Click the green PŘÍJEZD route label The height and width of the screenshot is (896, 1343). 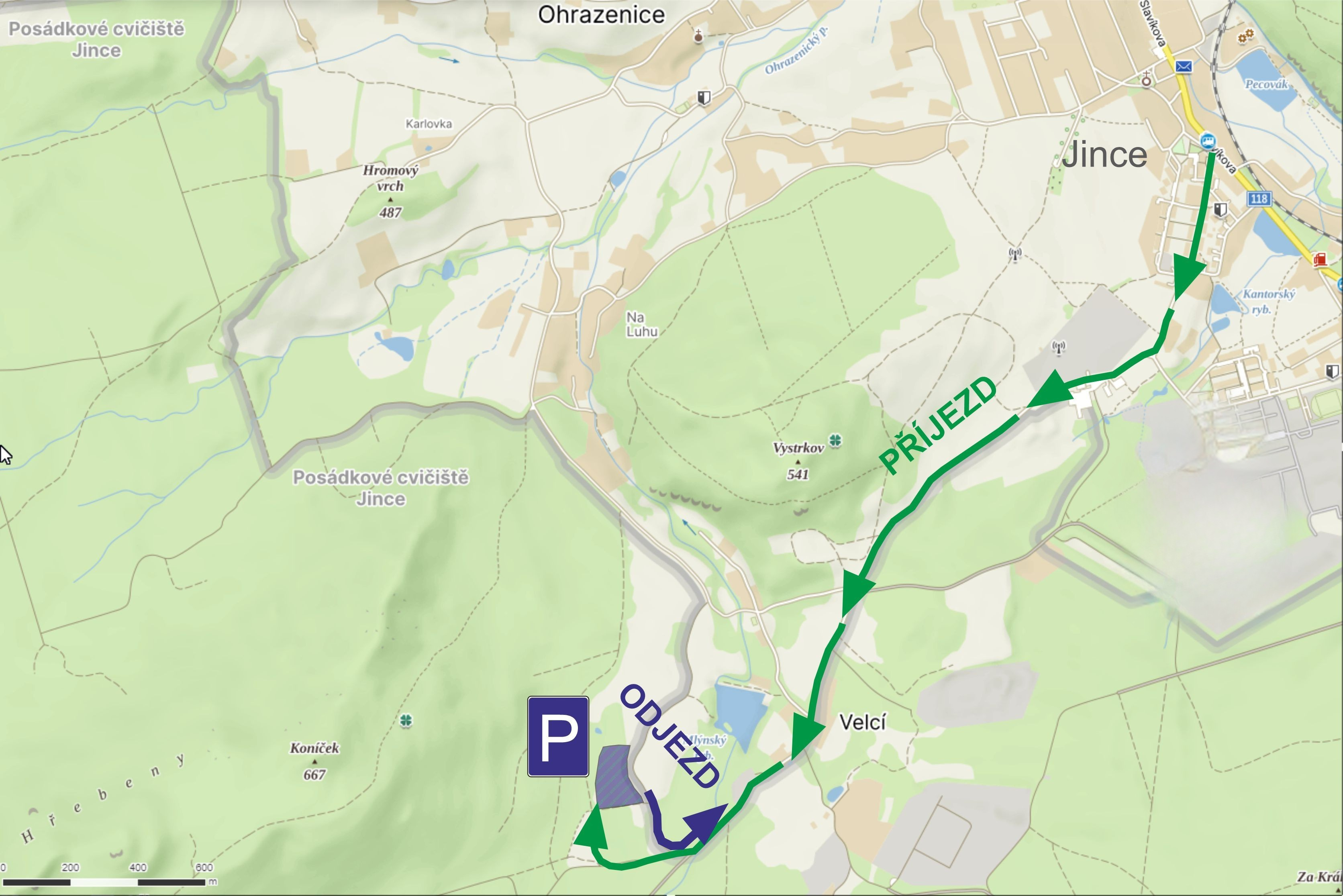(x=939, y=426)
